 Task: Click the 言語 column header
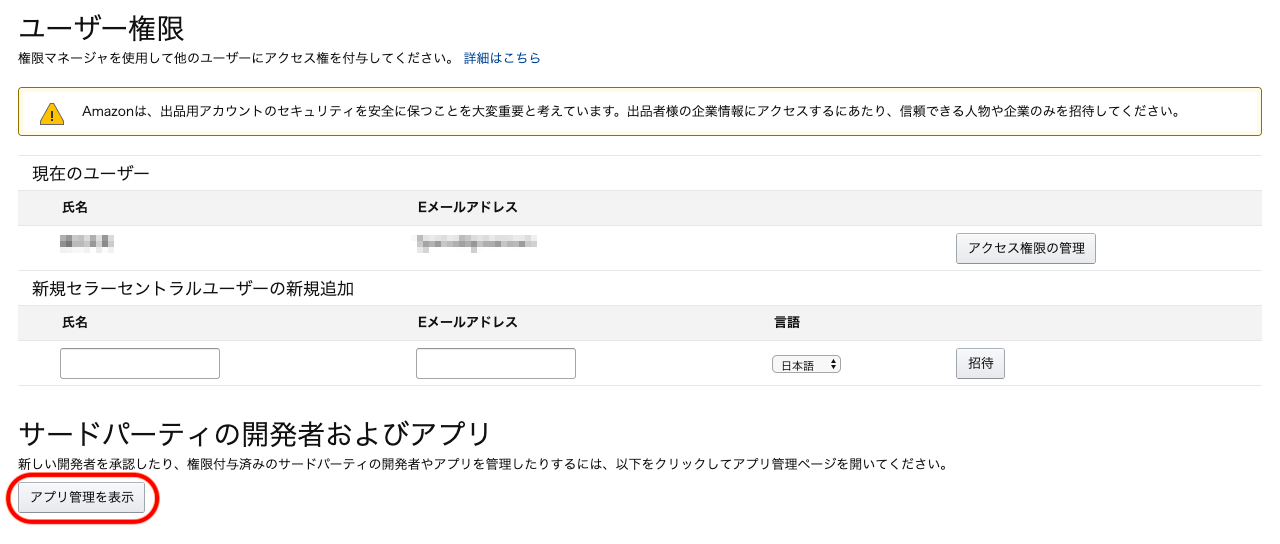click(787, 322)
